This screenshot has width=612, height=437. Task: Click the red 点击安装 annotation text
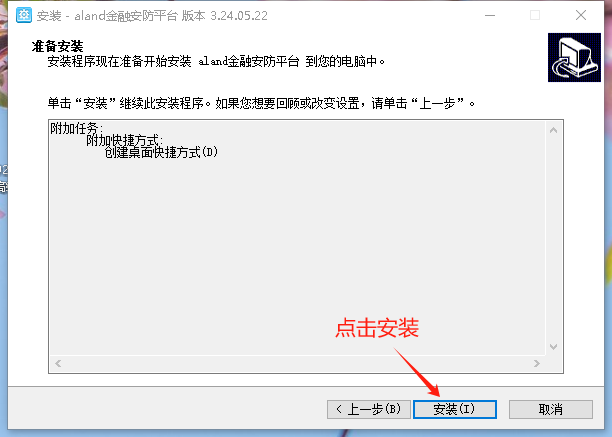(x=377, y=328)
